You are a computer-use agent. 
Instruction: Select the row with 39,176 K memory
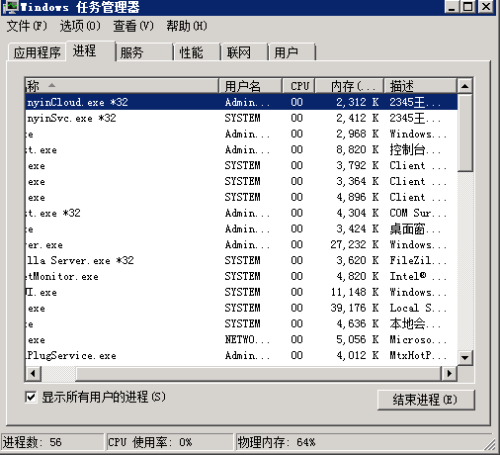pyautogui.click(x=241, y=308)
